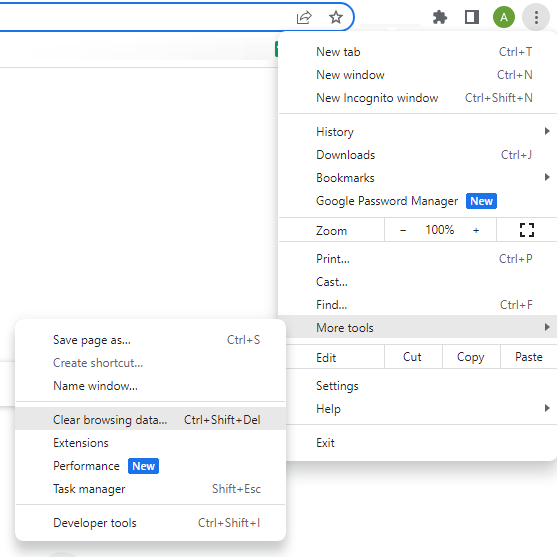This screenshot has height=557, width=557.
Task: Click the Cut button in Edit row
Action: pos(413,357)
